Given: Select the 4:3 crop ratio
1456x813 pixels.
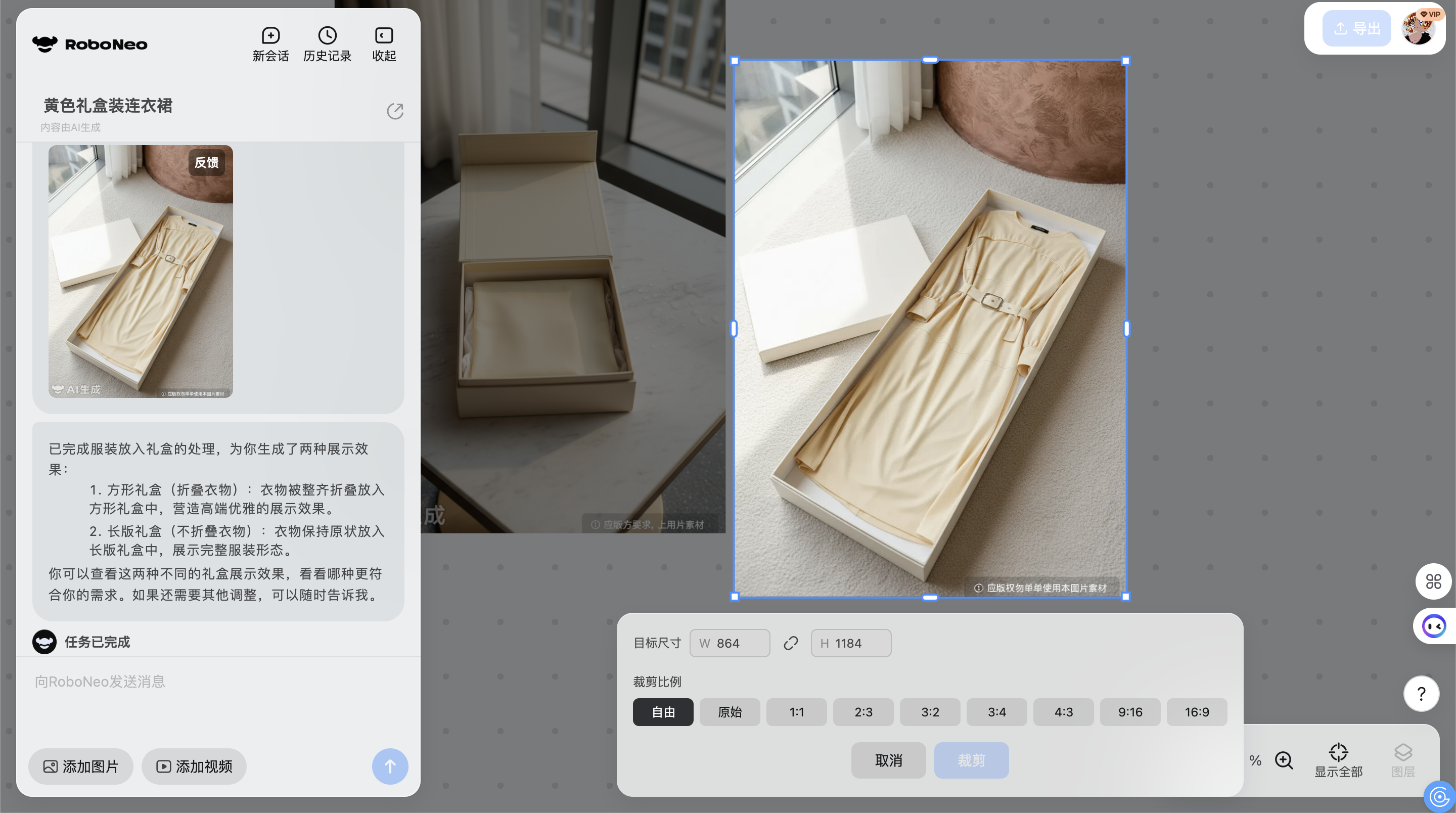Looking at the screenshot, I should (x=1063, y=712).
